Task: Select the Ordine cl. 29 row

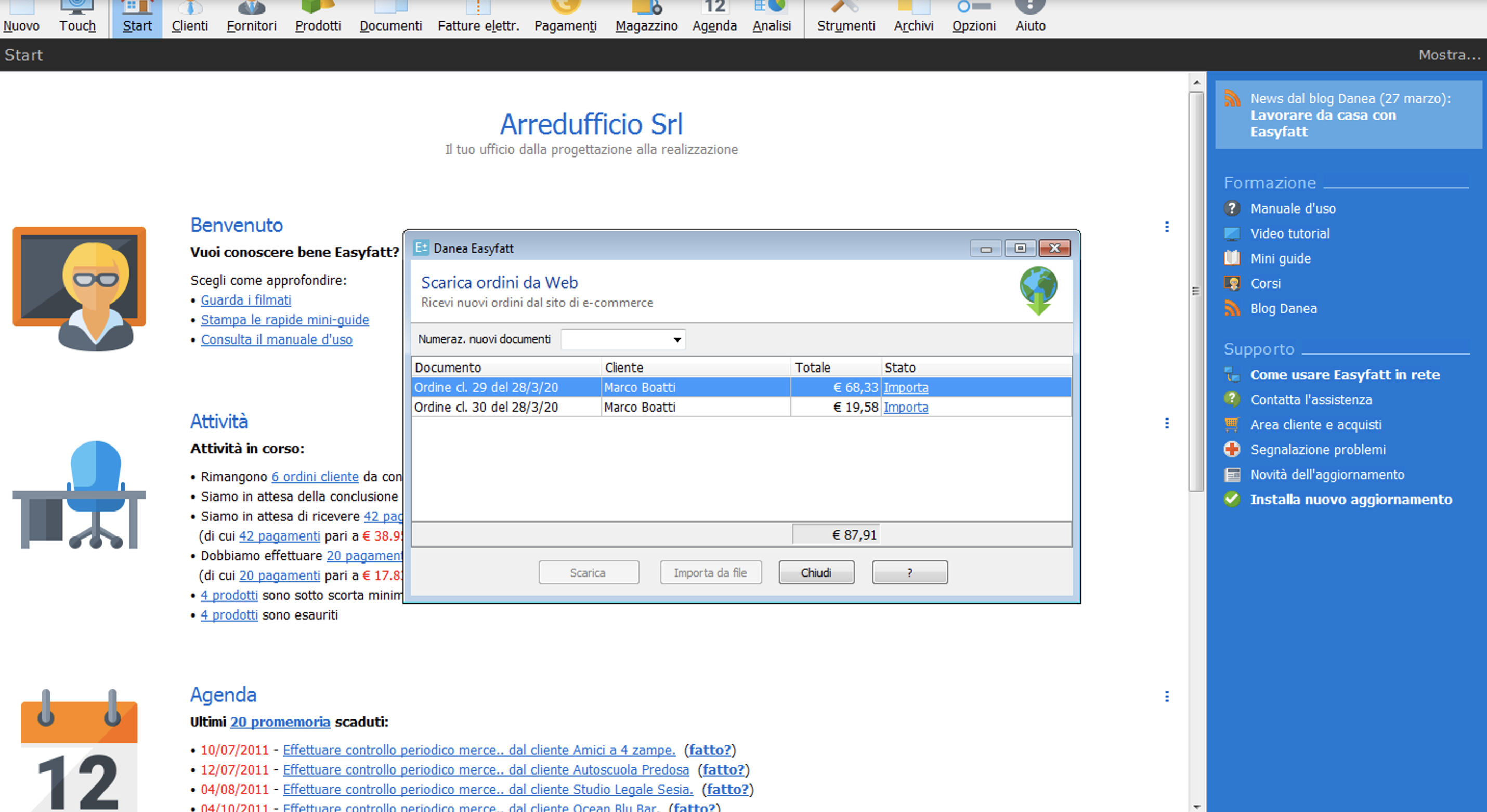Action: click(x=741, y=387)
